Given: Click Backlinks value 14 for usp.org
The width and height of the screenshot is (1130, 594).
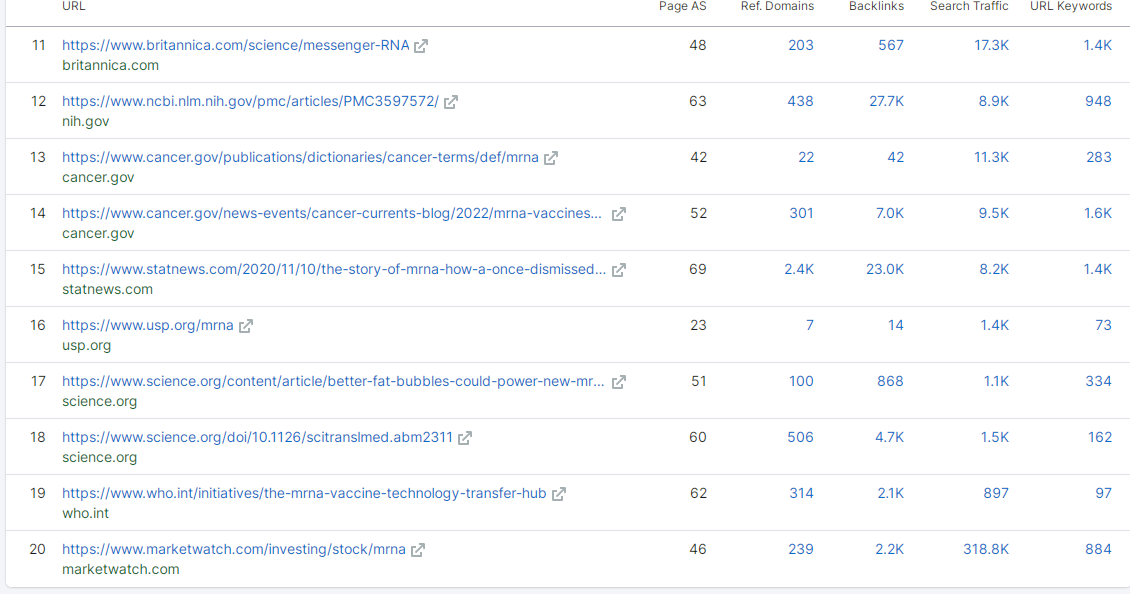Looking at the screenshot, I should point(896,325).
